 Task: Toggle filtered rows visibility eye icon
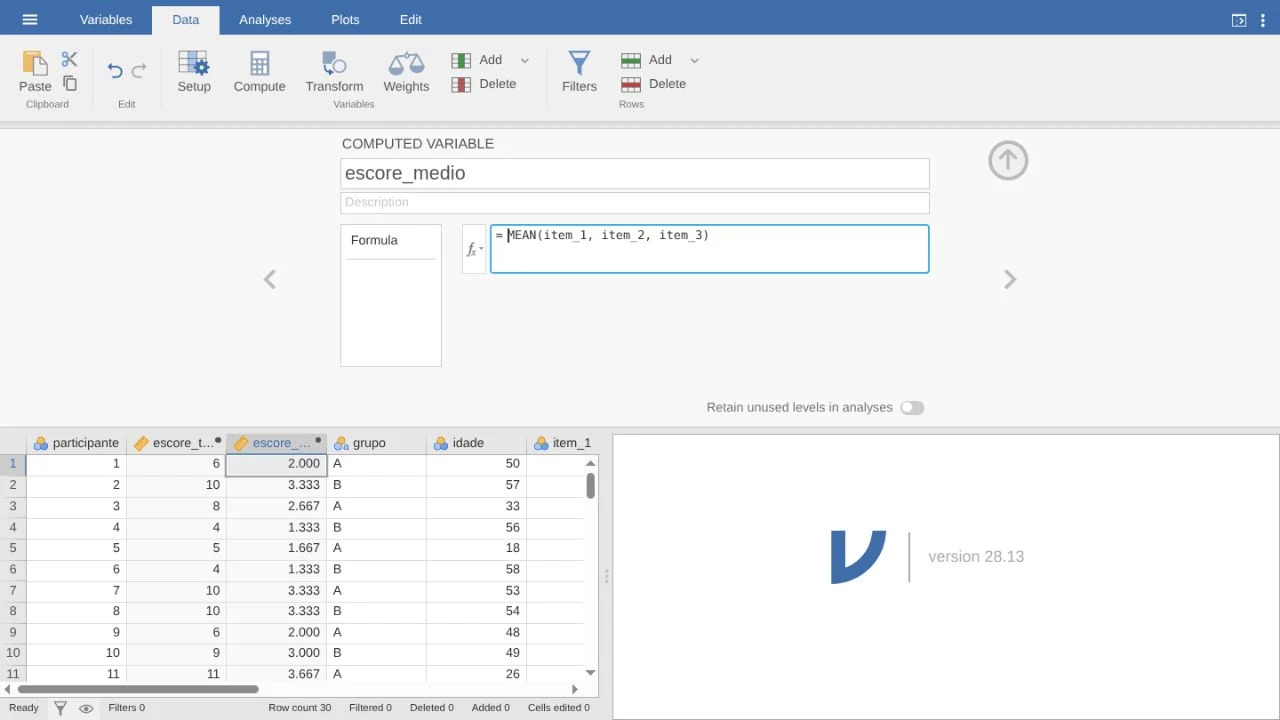click(x=86, y=708)
